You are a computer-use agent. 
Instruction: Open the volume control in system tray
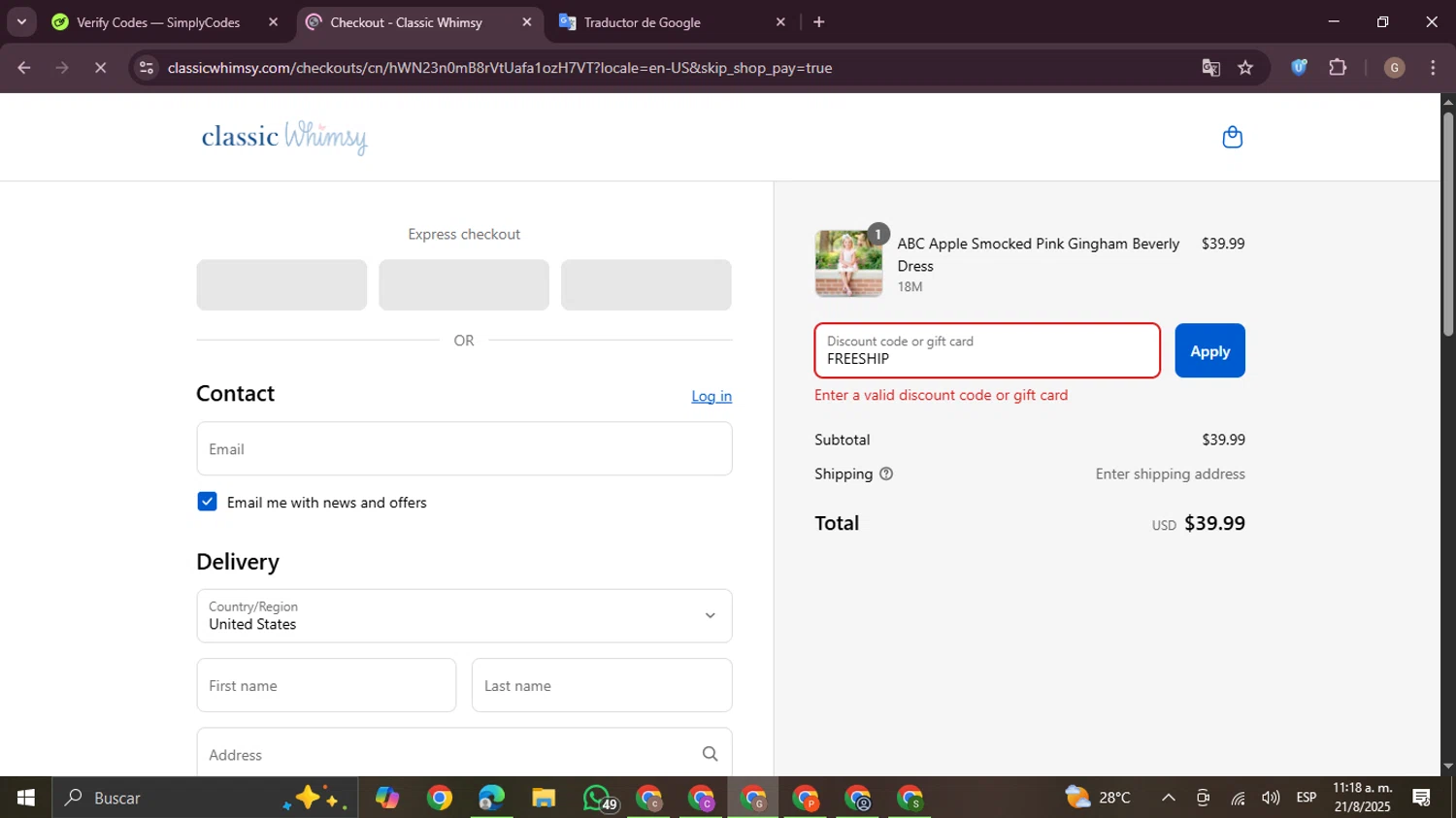point(1271,798)
